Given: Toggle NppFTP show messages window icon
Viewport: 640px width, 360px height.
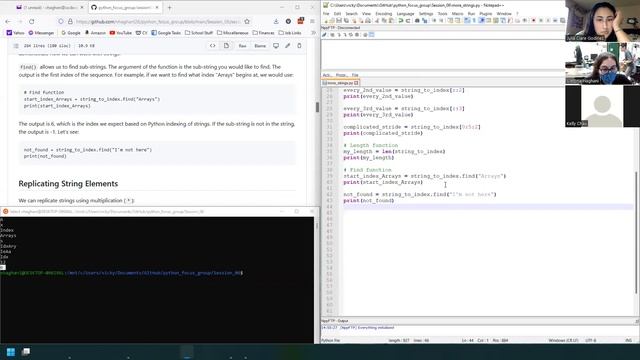Looking at the screenshot, I should [x=371, y=35].
